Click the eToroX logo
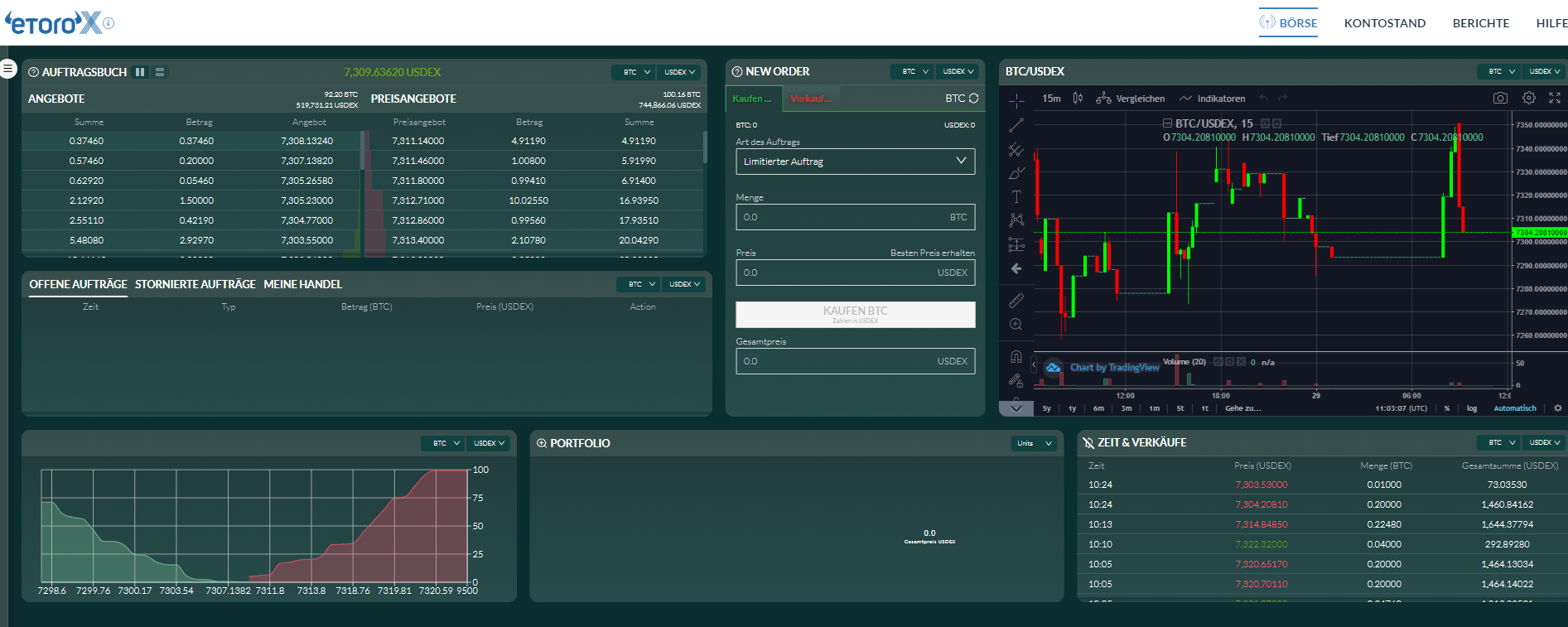 click(54, 23)
